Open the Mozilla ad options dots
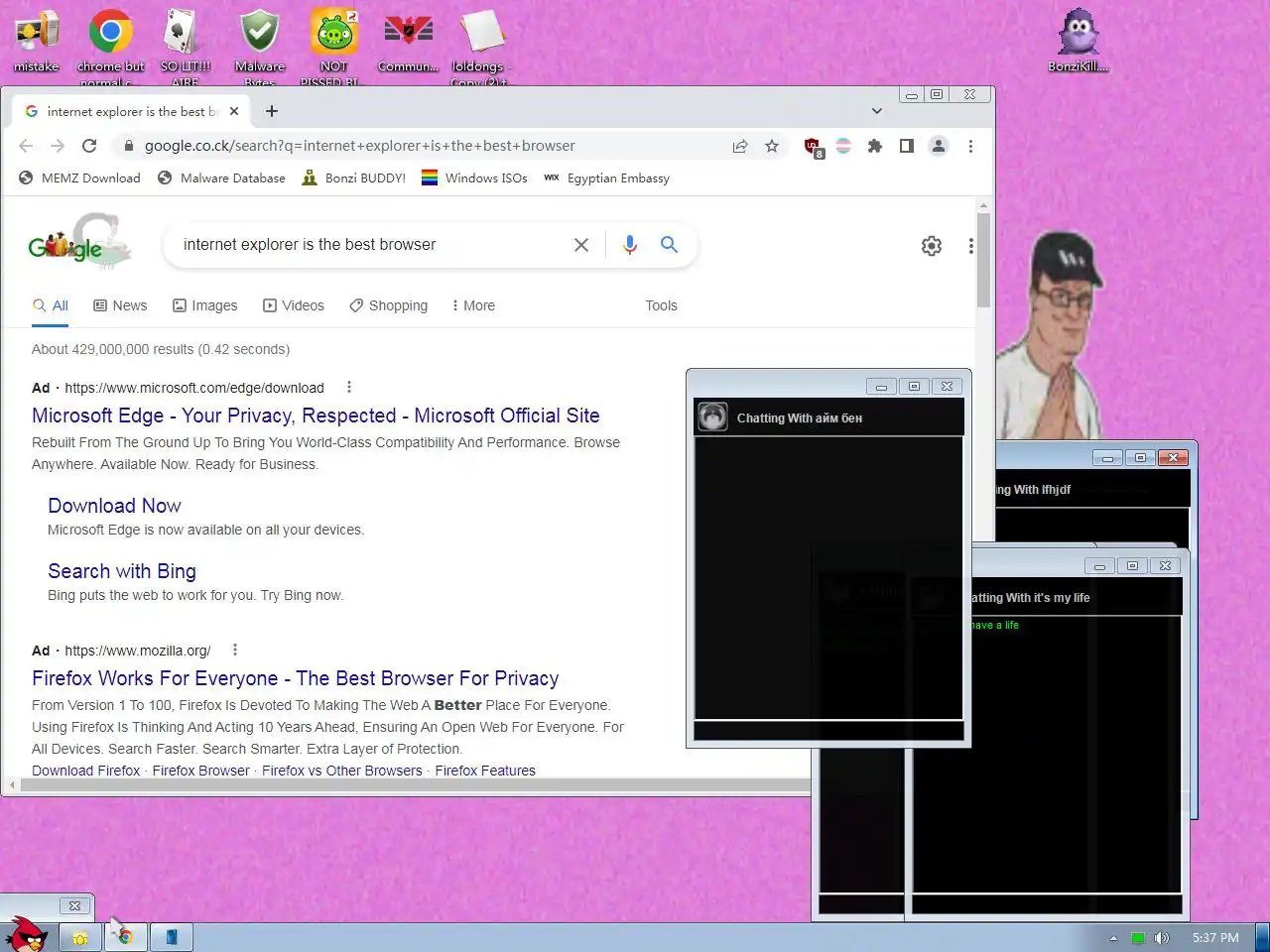This screenshot has height=952, width=1270. click(235, 650)
